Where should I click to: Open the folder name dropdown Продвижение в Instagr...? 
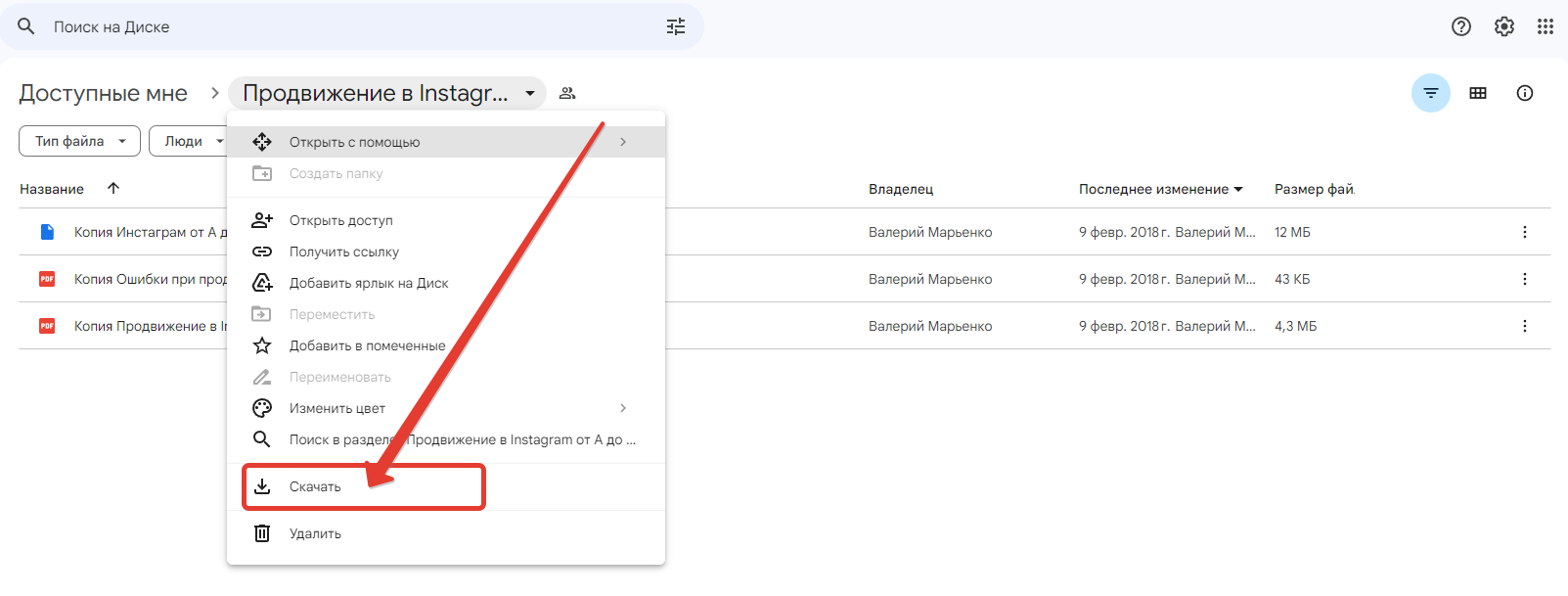click(x=387, y=93)
